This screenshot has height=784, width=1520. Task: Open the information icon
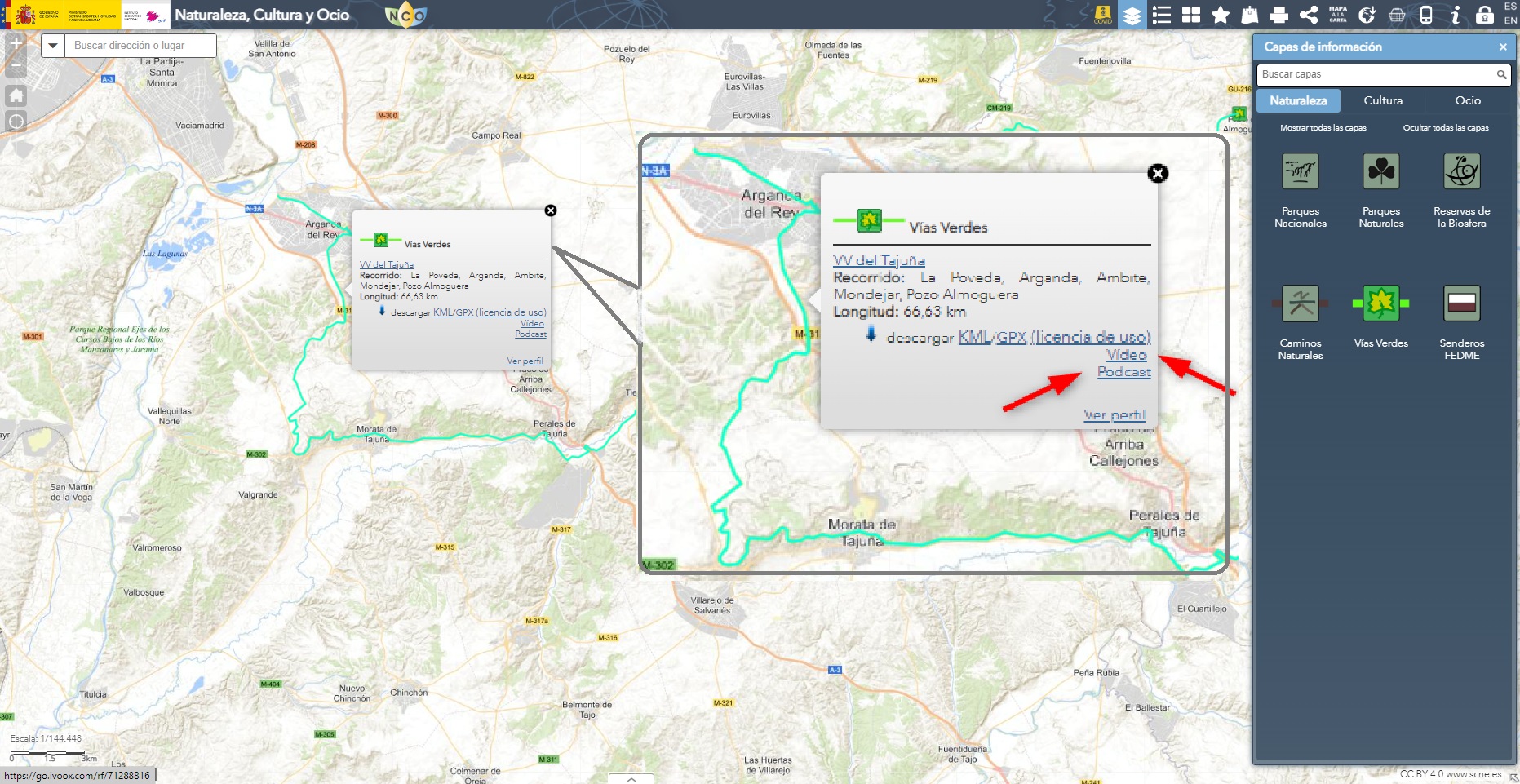(1456, 15)
